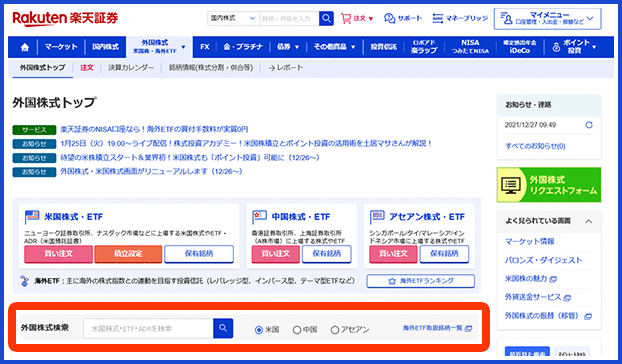The height and width of the screenshot is (364, 622).
Task: Select the 米国 radio button
Action: click(259, 330)
